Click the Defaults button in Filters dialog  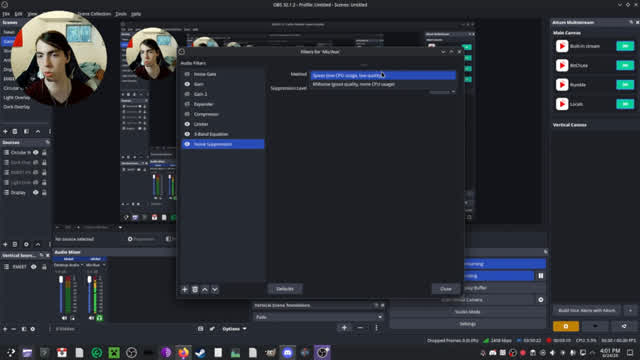(x=285, y=289)
